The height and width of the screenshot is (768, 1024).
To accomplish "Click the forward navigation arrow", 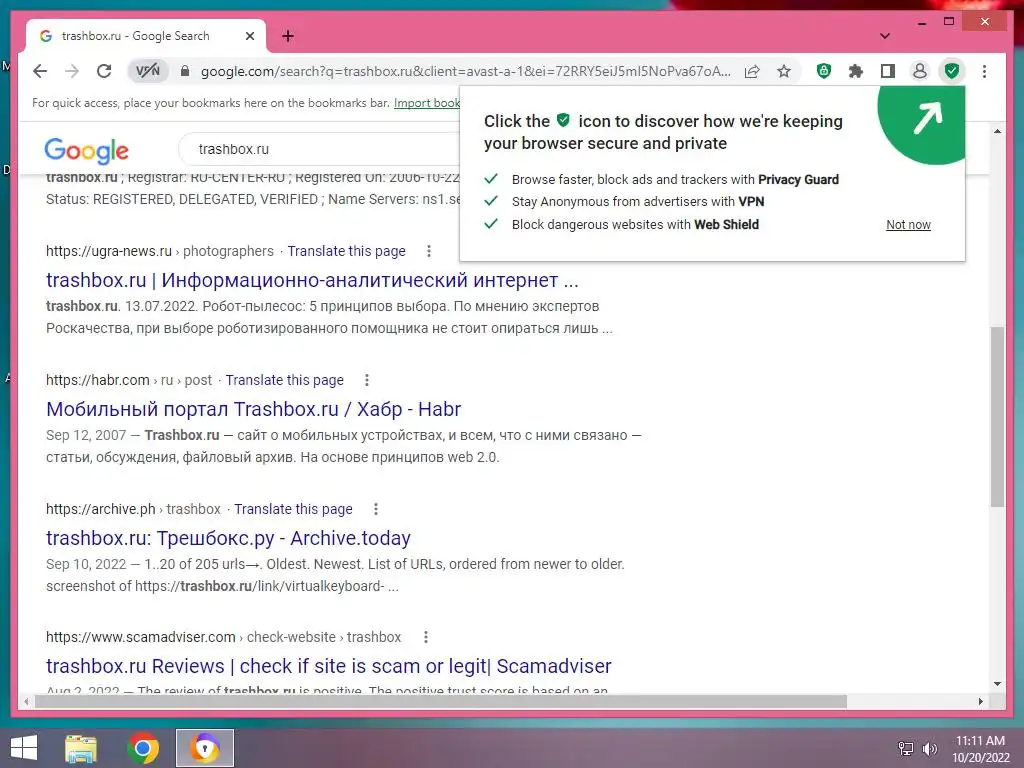I will pyautogui.click(x=72, y=71).
